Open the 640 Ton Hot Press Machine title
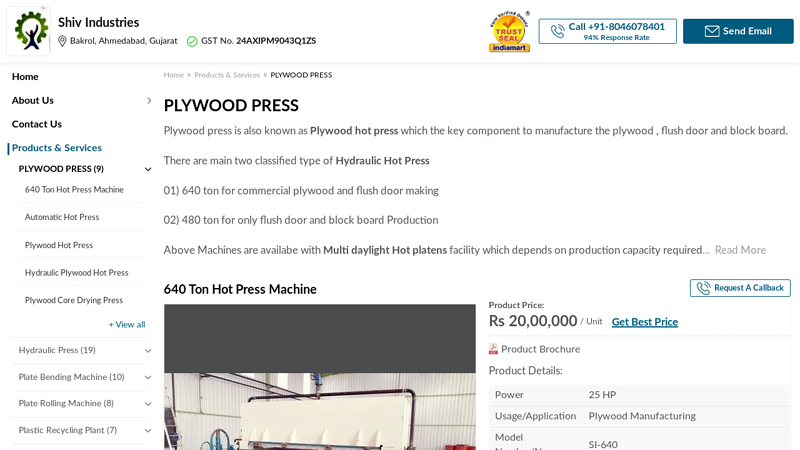 point(240,289)
